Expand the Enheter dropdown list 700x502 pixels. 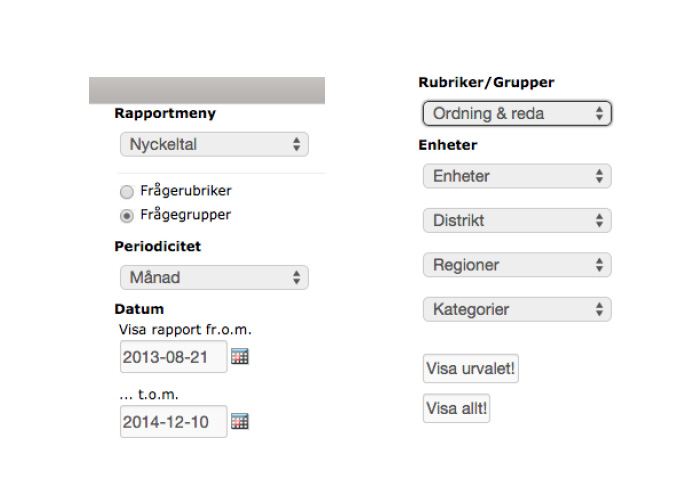pos(517,176)
